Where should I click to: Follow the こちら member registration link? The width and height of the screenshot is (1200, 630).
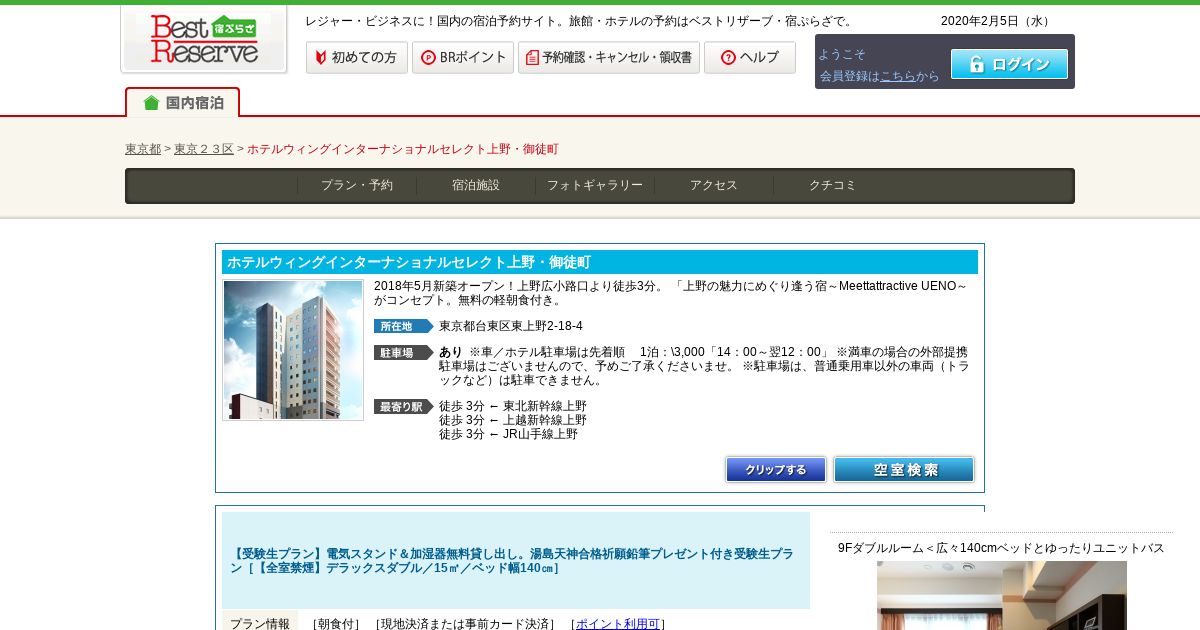coord(898,76)
